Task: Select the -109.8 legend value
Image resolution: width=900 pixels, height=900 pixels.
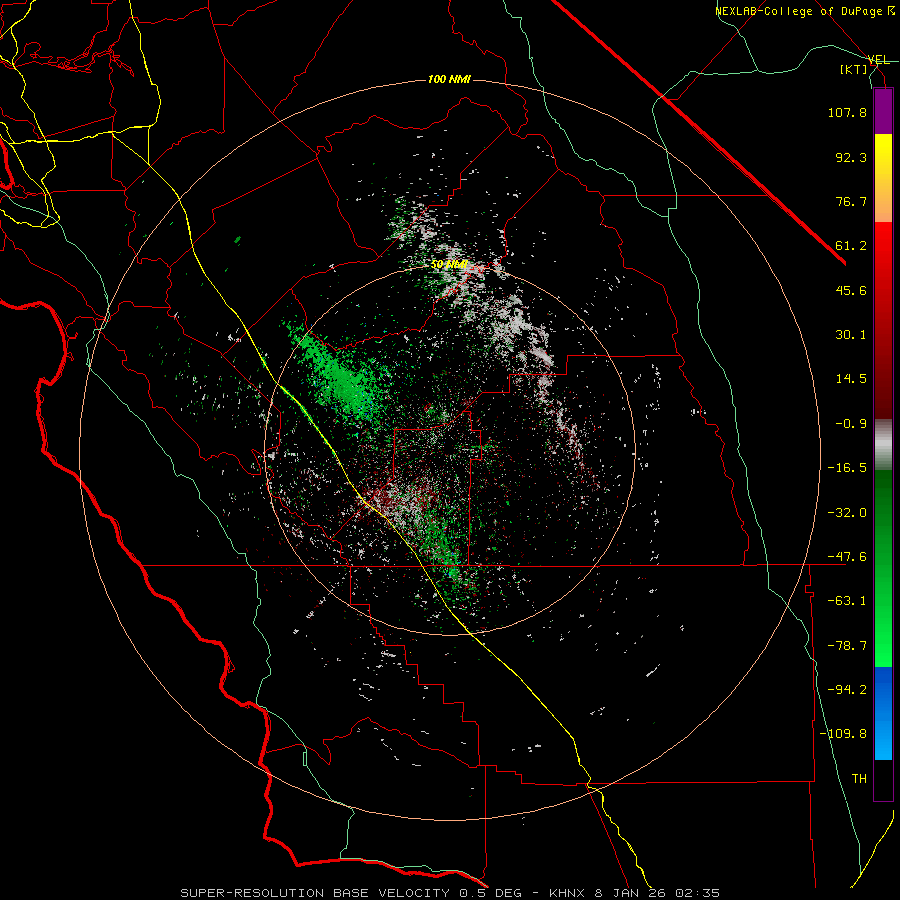Action: point(843,734)
